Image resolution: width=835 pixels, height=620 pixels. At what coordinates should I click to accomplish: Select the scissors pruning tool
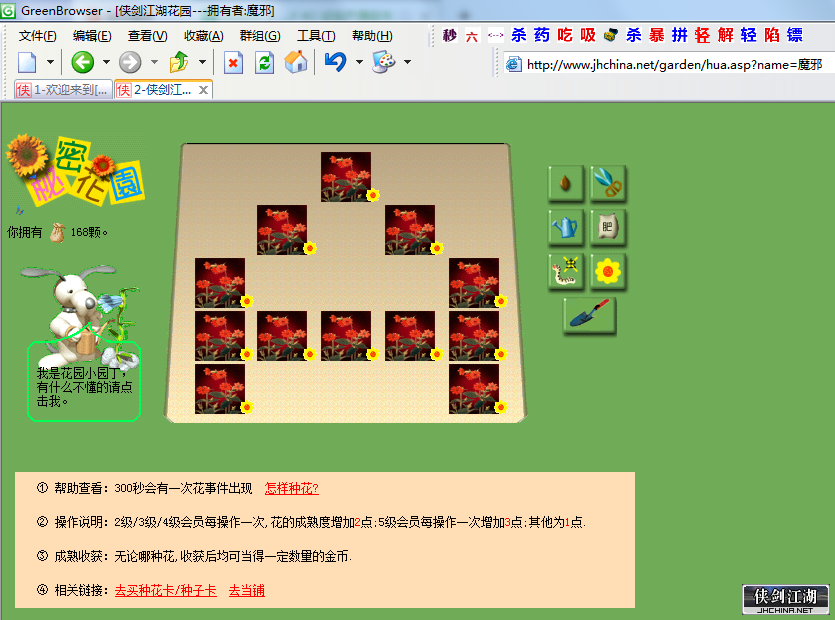[608, 183]
